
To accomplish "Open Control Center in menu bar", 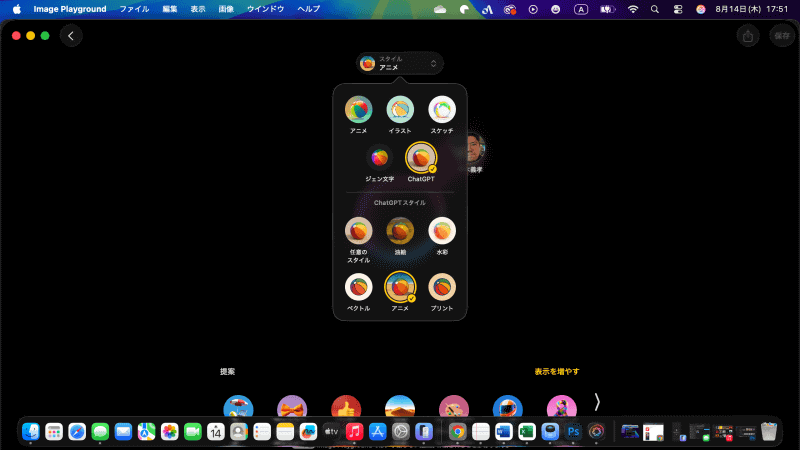I will tap(678, 9).
